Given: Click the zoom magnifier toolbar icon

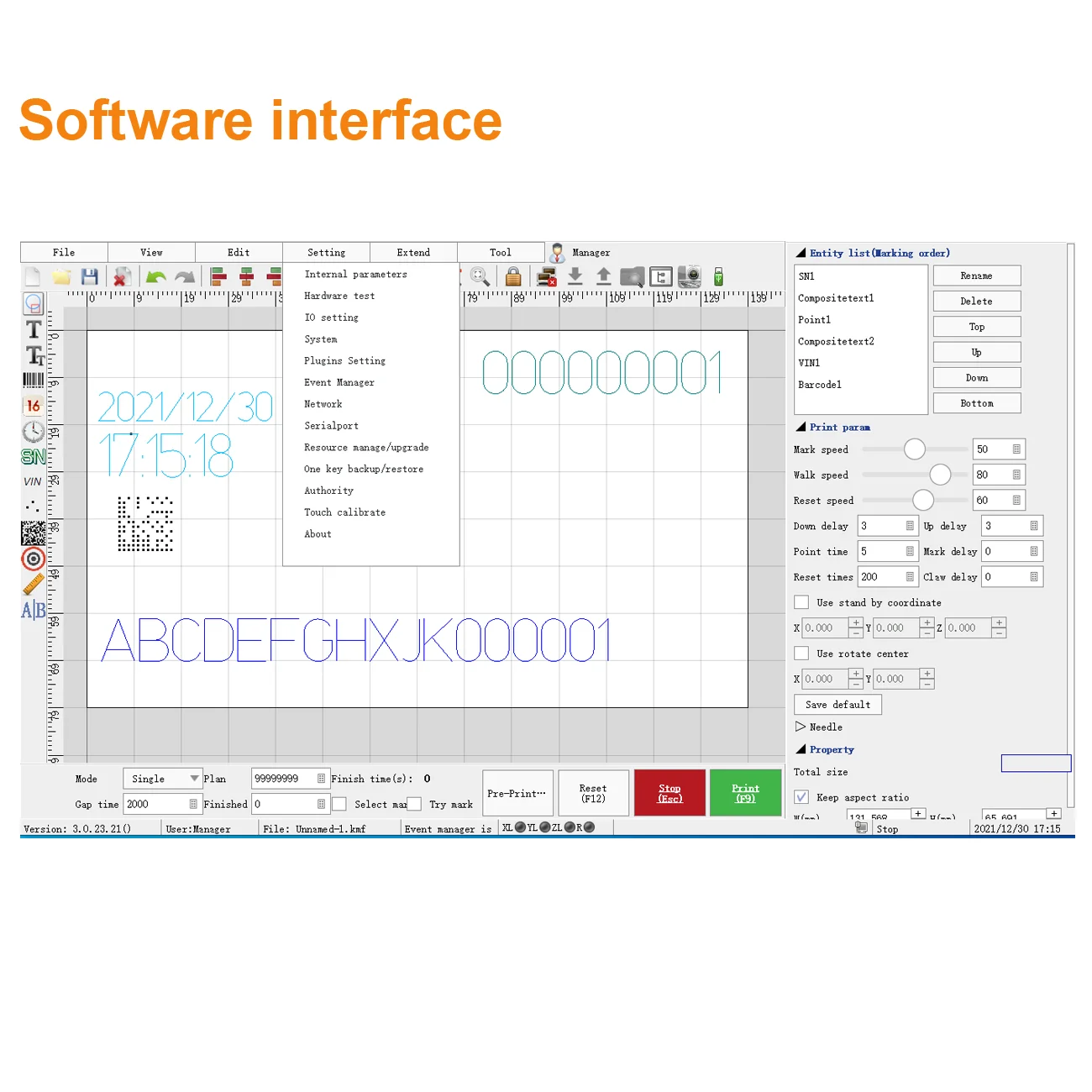Looking at the screenshot, I should click(480, 276).
